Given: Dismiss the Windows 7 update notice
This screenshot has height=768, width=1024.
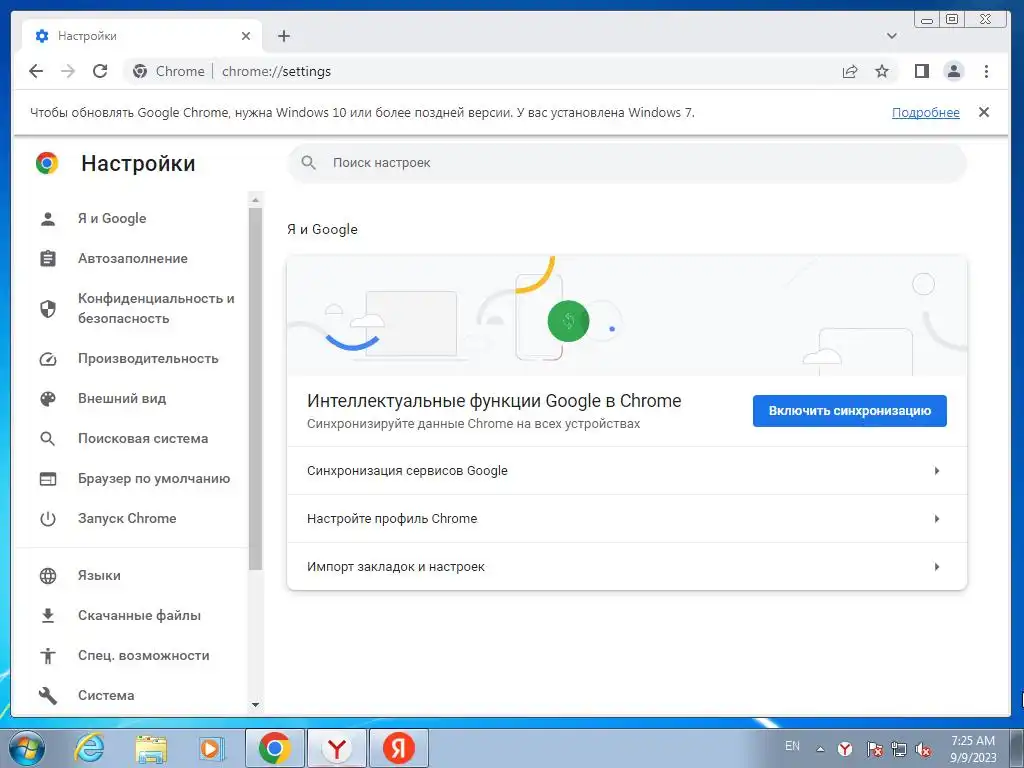Looking at the screenshot, I should (x=984, y=112).
